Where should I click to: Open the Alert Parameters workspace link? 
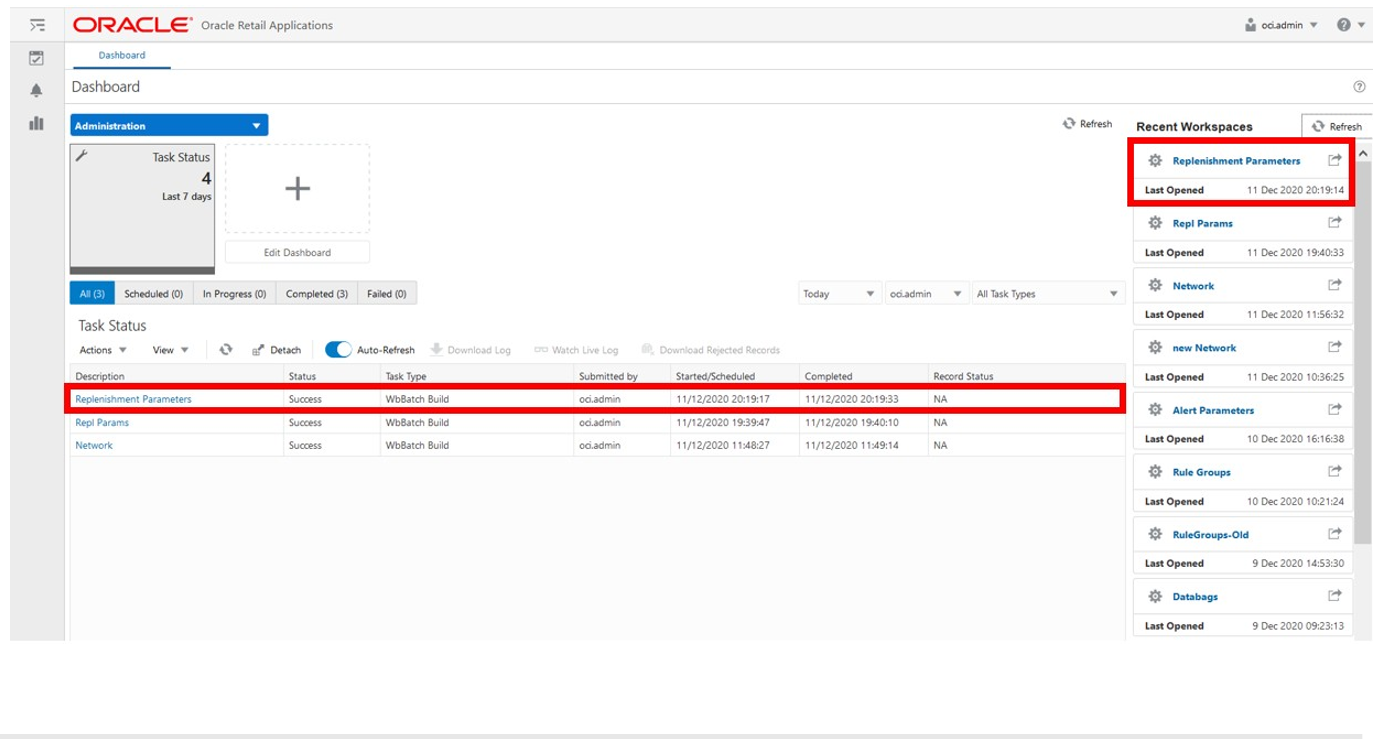1213,410
